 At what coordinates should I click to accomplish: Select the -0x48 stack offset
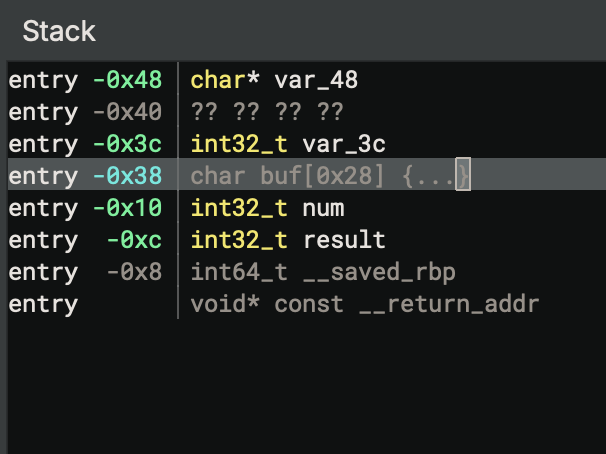tap(127, 79)
